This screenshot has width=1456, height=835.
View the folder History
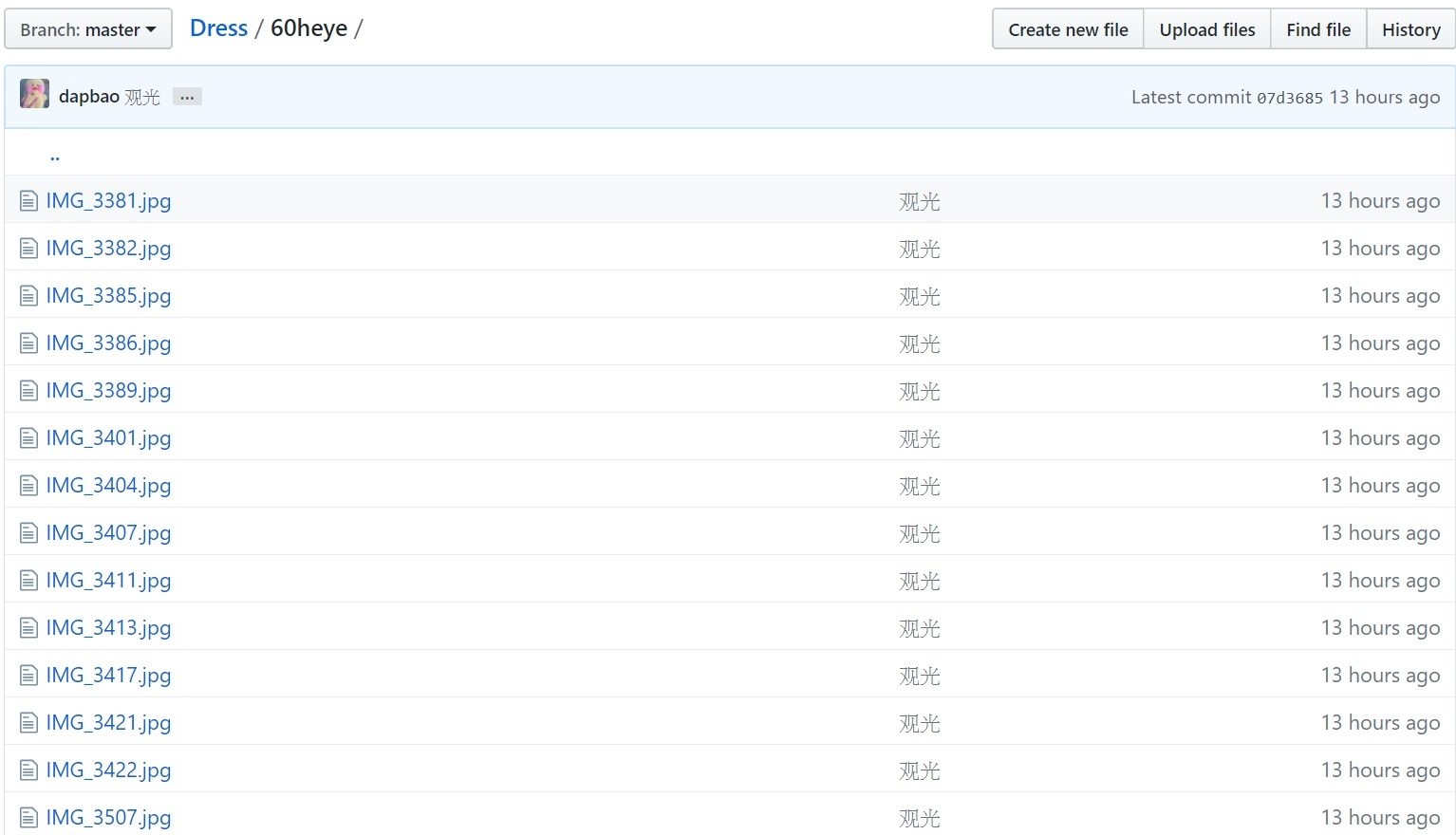pyautogui.click(x=1410, y=29)
